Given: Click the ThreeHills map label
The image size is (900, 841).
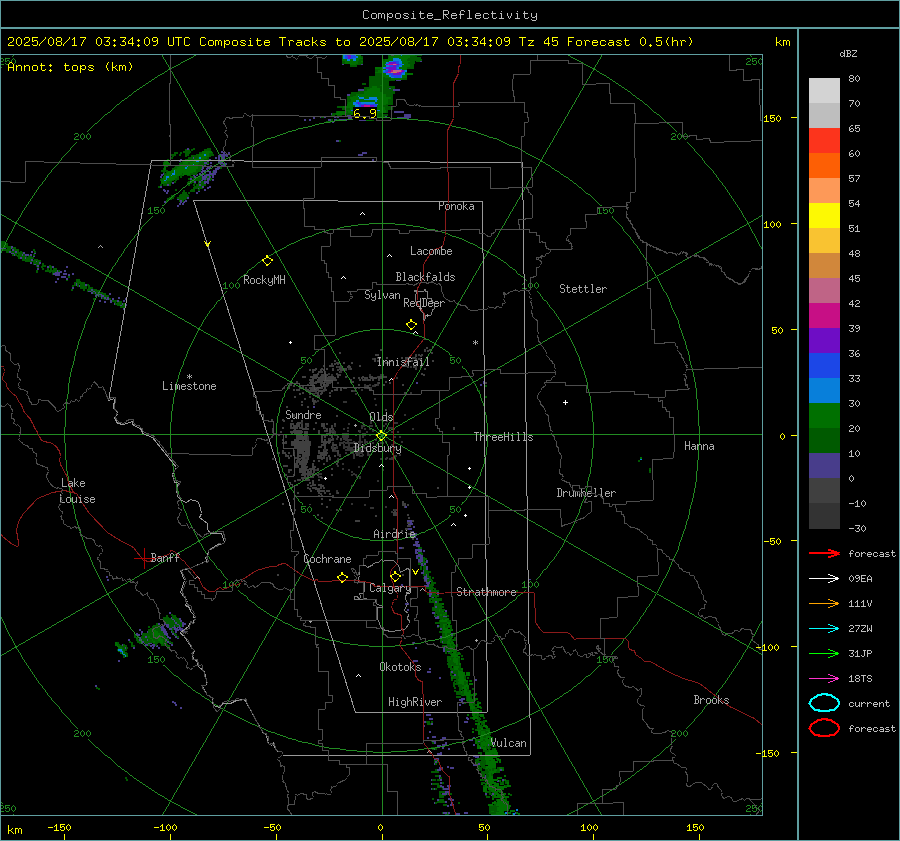Looking at the screenshot, I should click(x=503, y=437).
